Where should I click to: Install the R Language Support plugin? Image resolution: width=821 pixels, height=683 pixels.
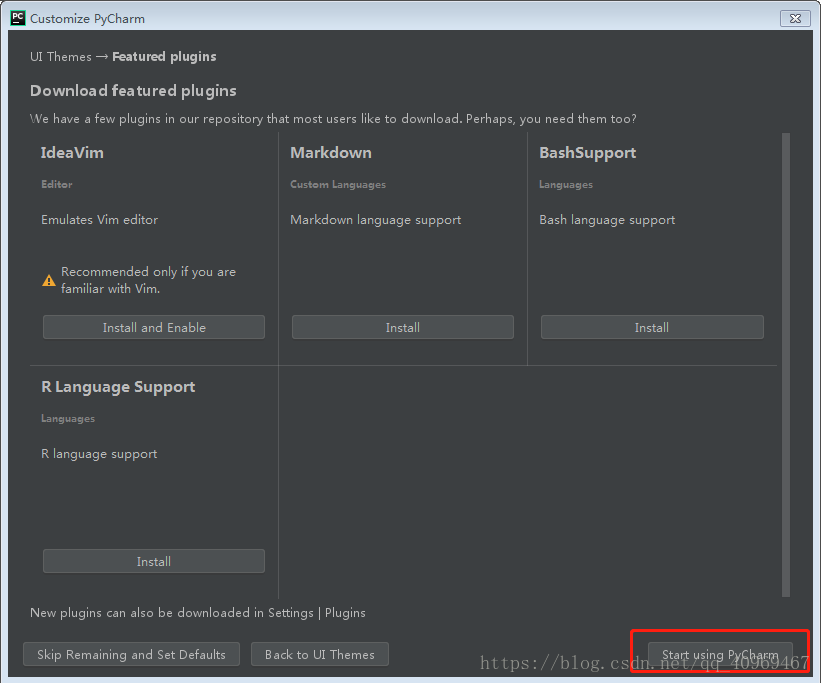click(154, 561)
